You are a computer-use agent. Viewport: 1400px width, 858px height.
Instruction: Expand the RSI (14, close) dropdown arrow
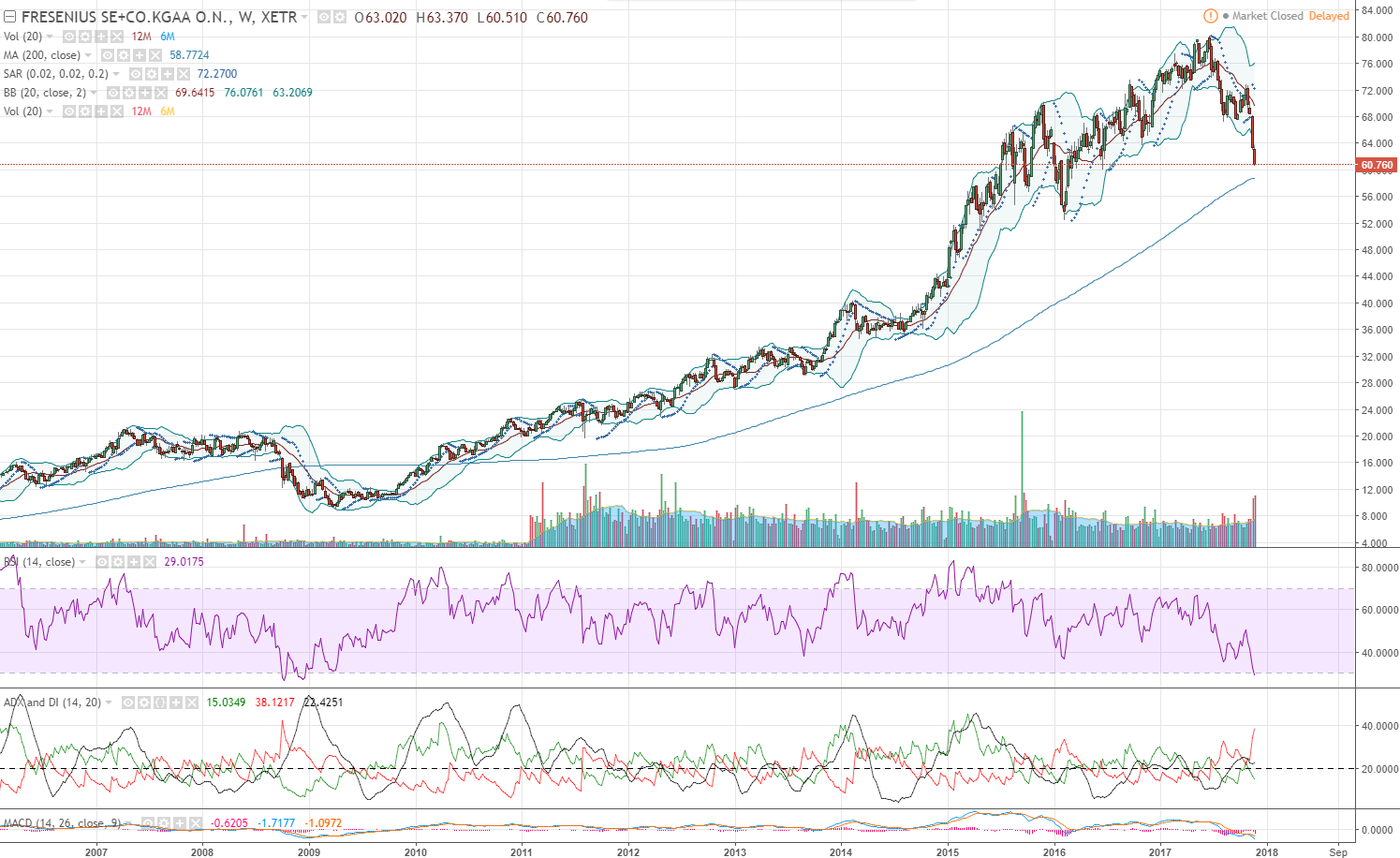click(83, 562)
